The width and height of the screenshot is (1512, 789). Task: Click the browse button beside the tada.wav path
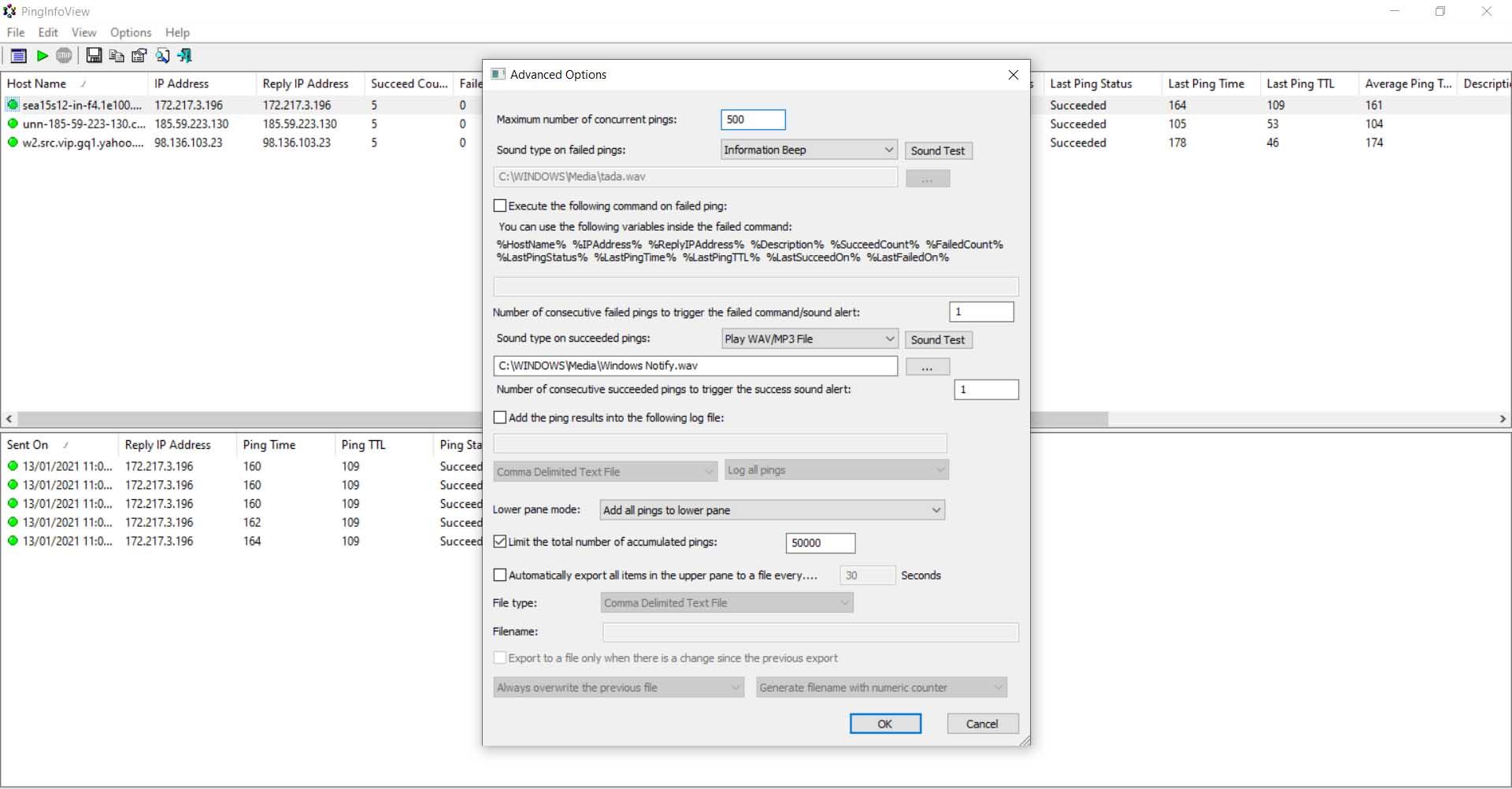(x=928, y=179)
